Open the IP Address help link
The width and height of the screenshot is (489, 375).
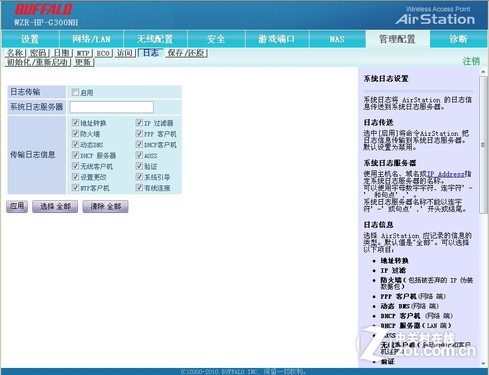[446, 174]
